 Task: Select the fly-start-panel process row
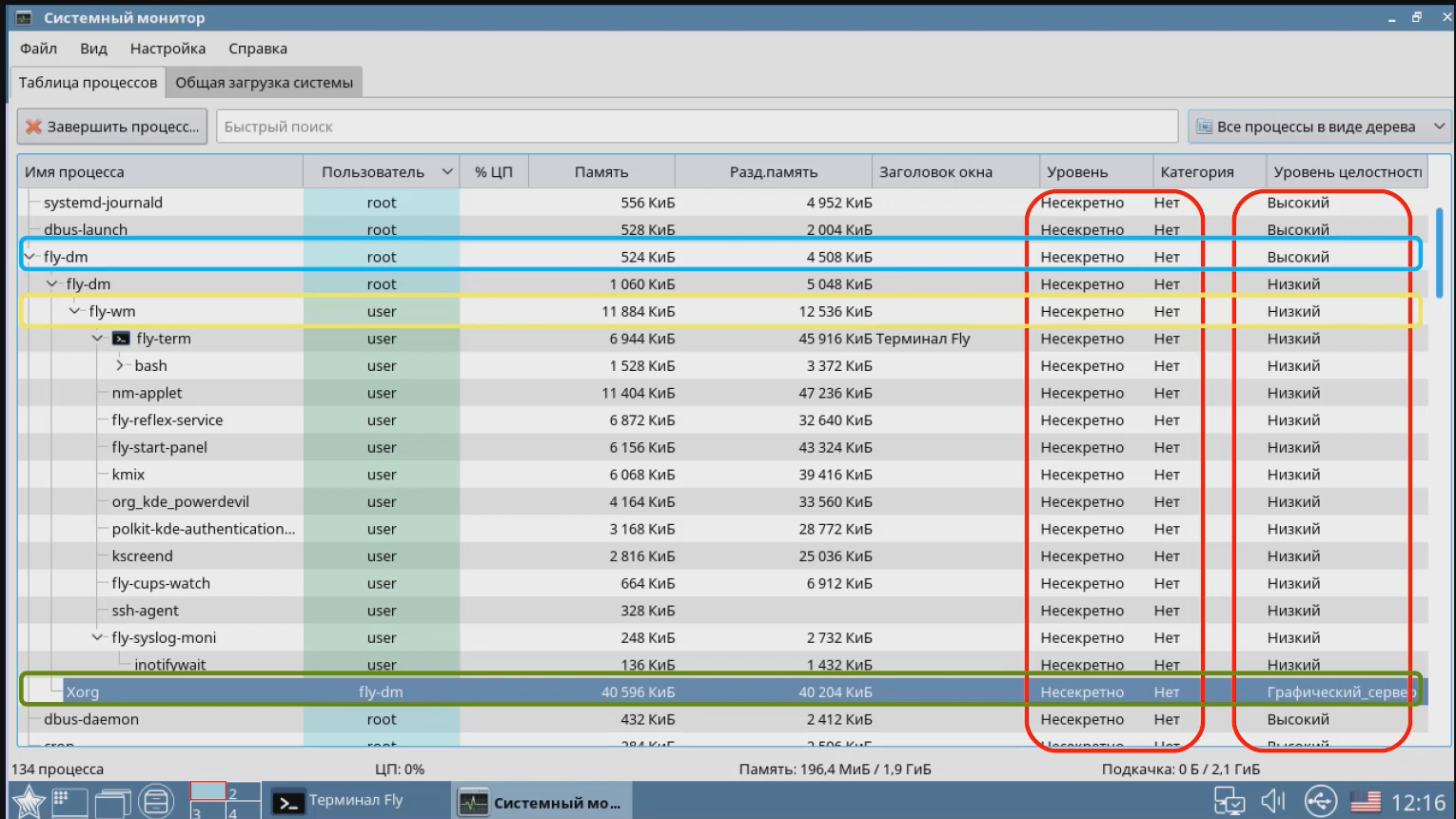(723, 447)
